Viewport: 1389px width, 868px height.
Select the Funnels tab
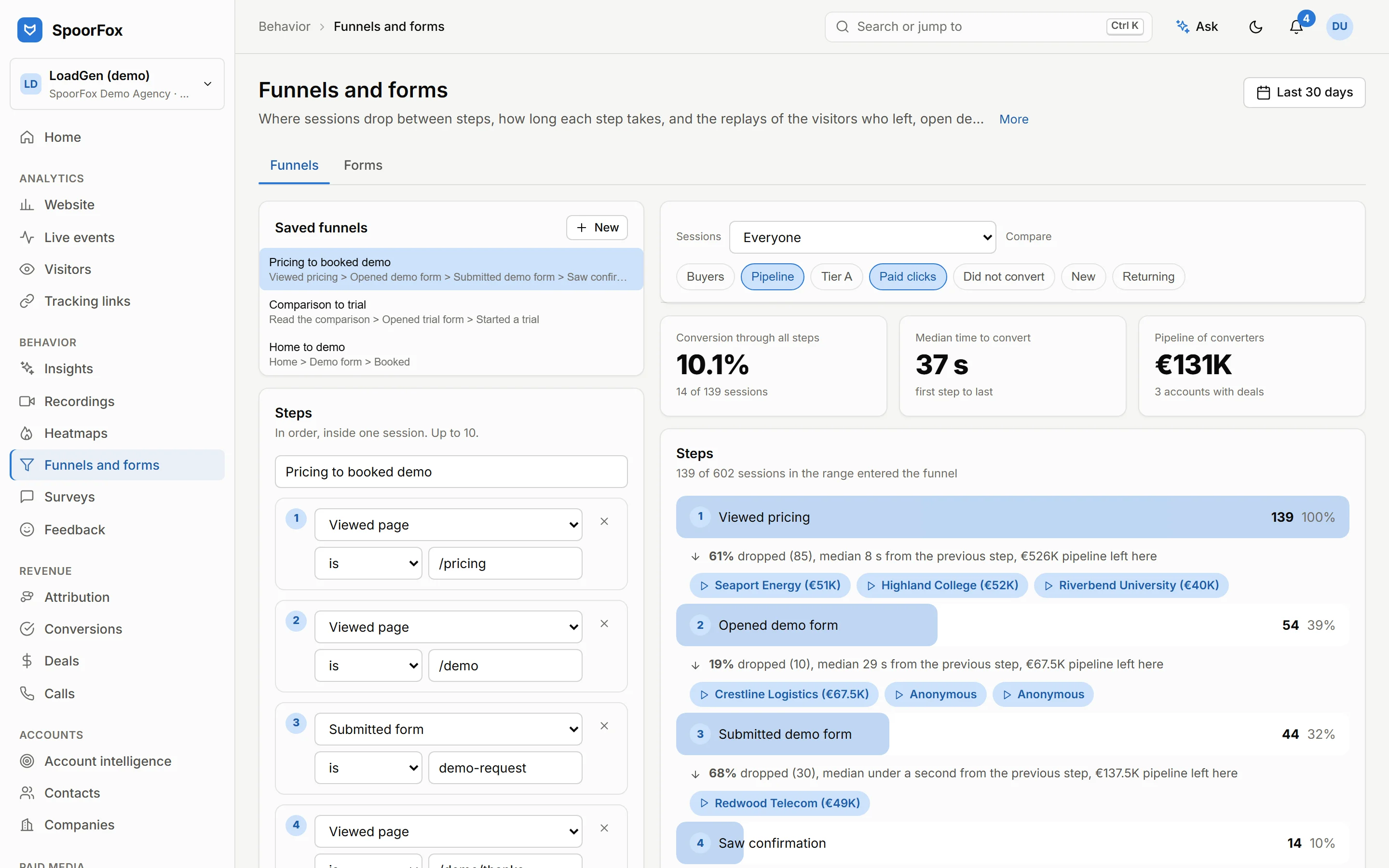point(294,165)
